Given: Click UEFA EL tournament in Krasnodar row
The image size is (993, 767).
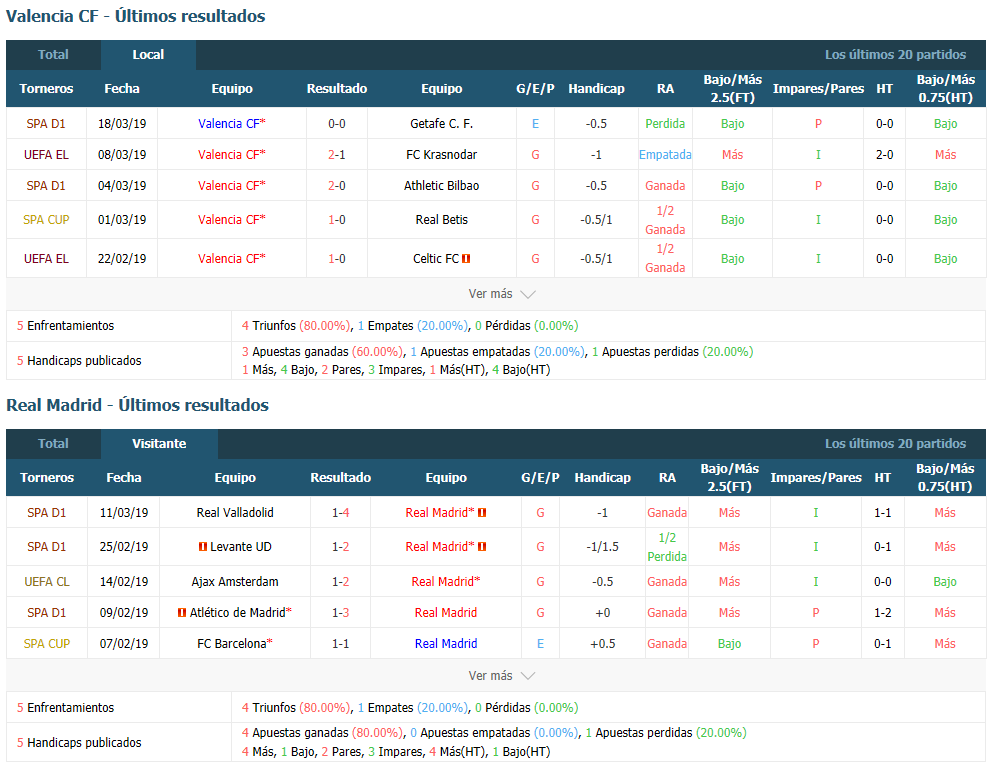Looking at the screenshot, I should 46,155.
